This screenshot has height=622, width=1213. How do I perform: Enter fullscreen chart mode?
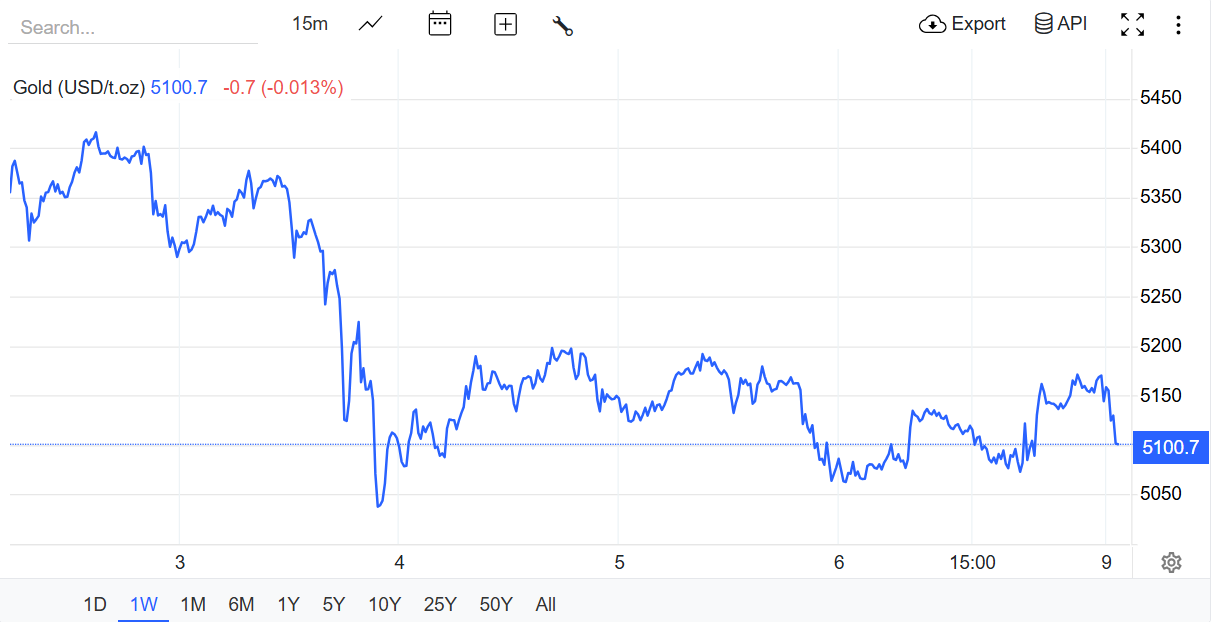[x=1132, y=24]
